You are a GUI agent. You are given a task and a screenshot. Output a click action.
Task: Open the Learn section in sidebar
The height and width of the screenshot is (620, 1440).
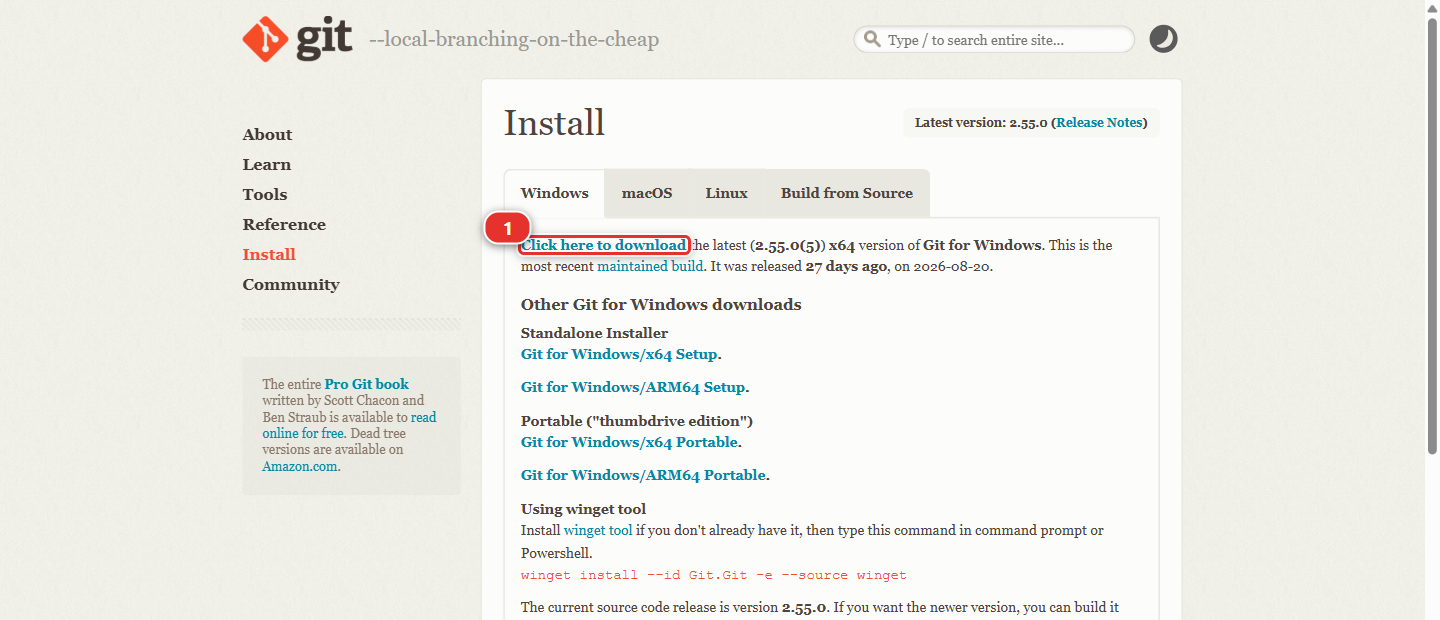click(266, 165)
